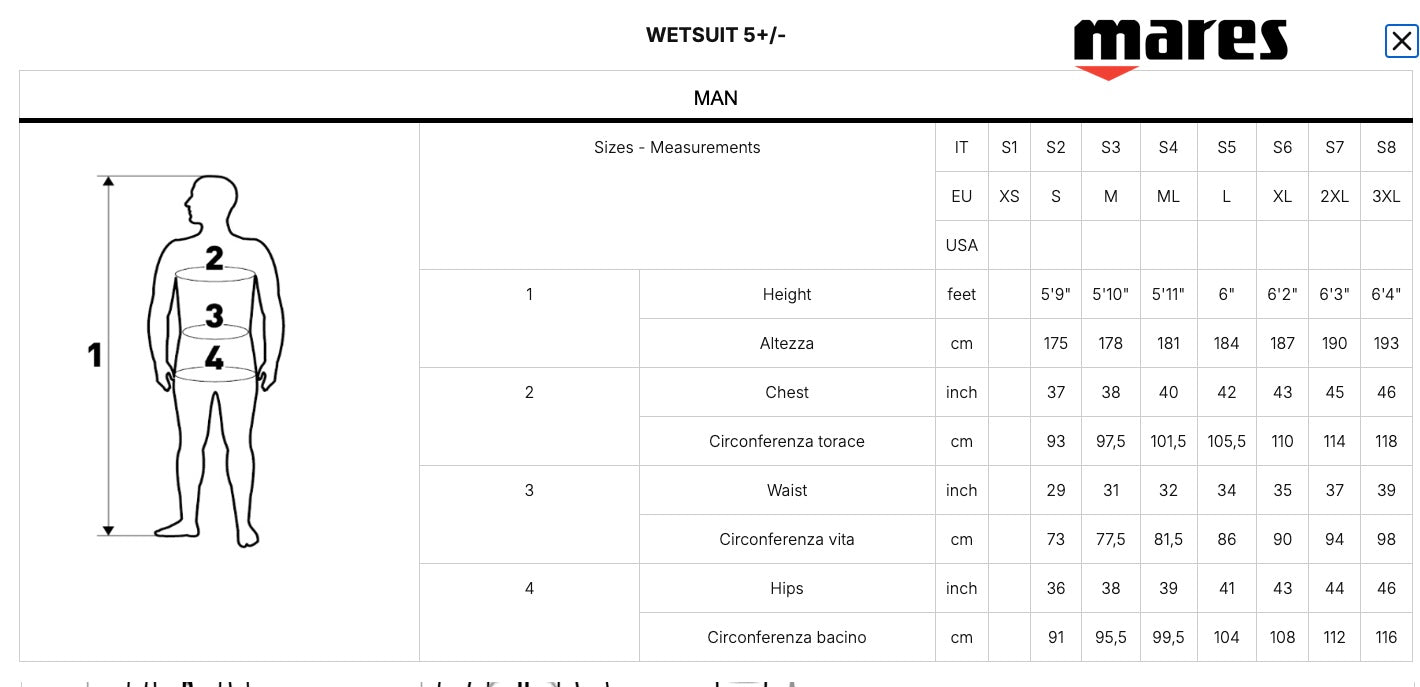This screenshot has height=687, width=1420.
Task: Select the S3 size column header
Action: pyautogui.click(x=1111, y=147)
